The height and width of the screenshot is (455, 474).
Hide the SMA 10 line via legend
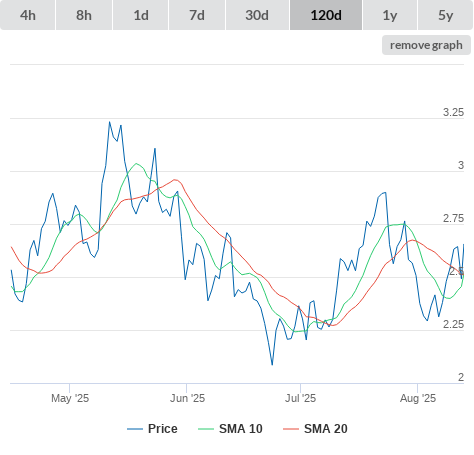point(230,429)
